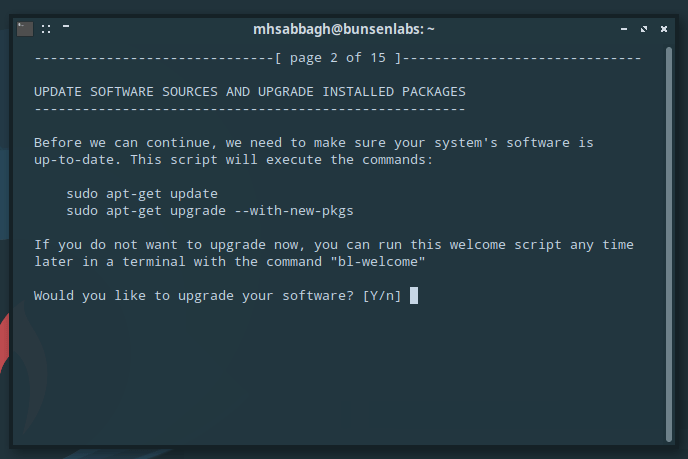
Task: Click the red wallpaper shape beside the window
Action: [x=4, y=342]
